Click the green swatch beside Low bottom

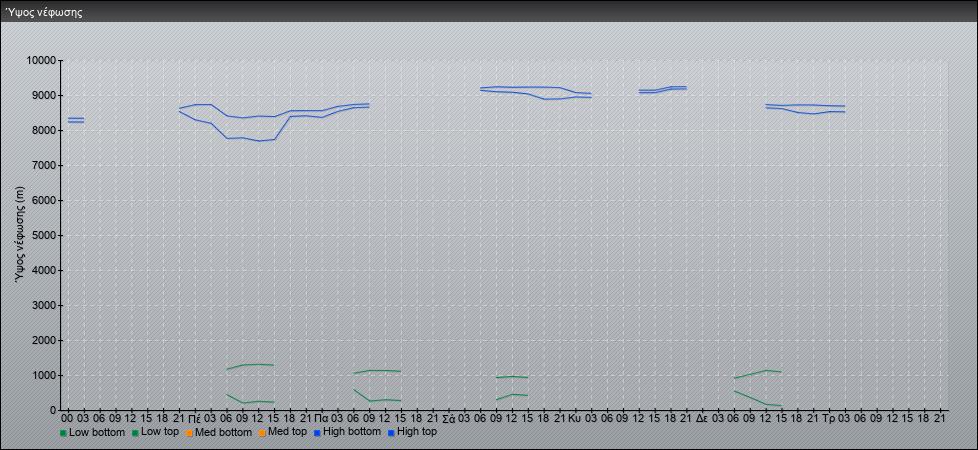click(63, 433)
